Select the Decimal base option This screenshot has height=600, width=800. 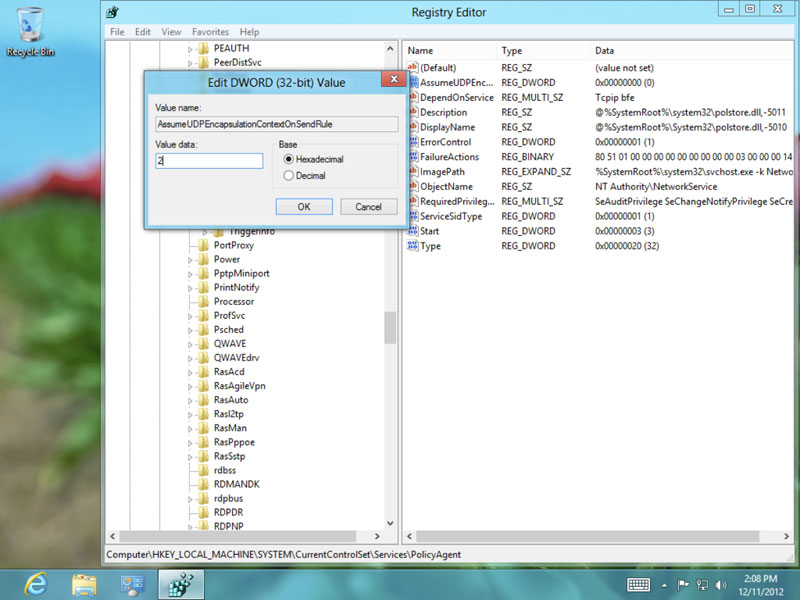[289, 176]
